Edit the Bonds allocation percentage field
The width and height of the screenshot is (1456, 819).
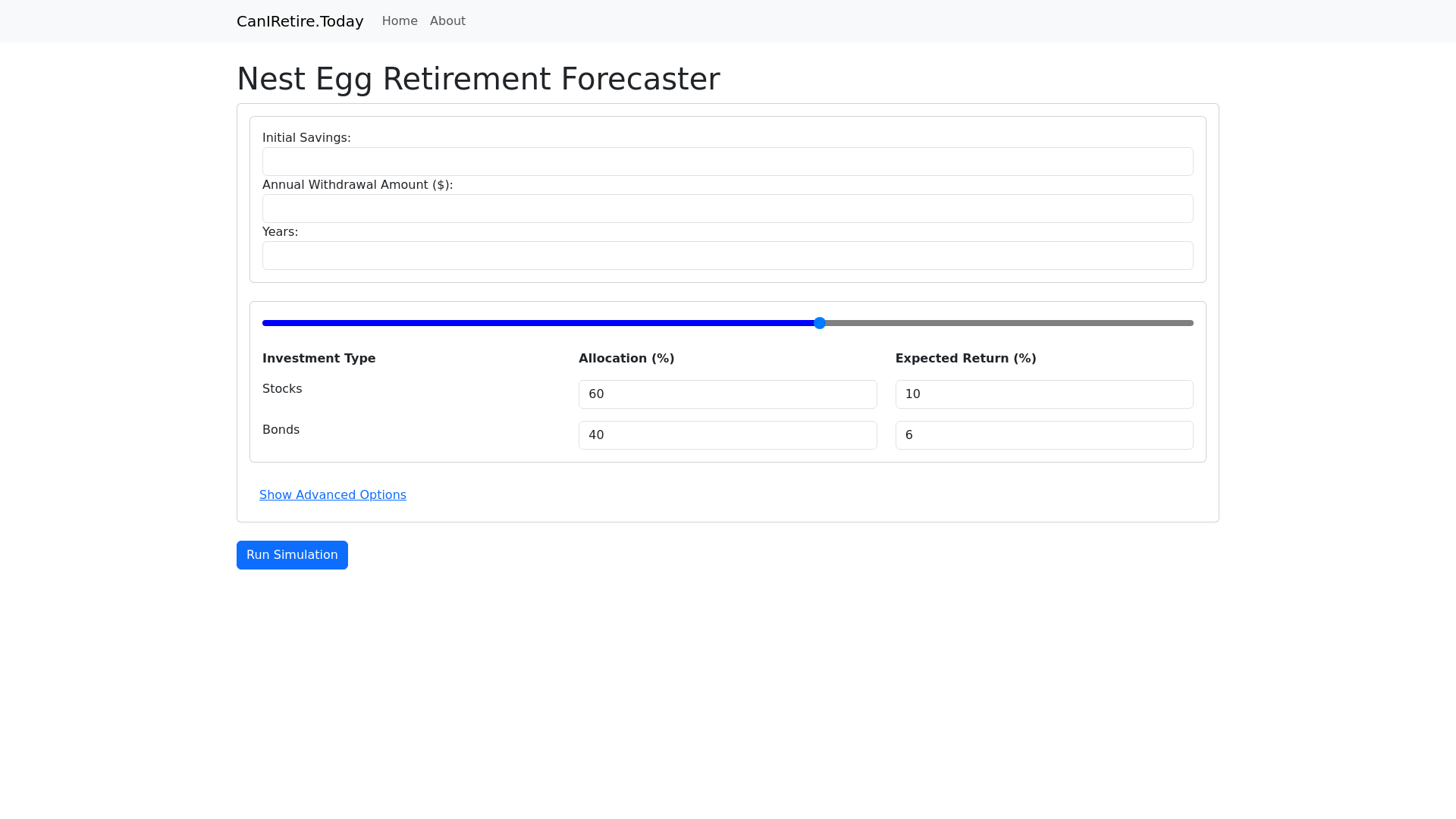coord(727,435)
